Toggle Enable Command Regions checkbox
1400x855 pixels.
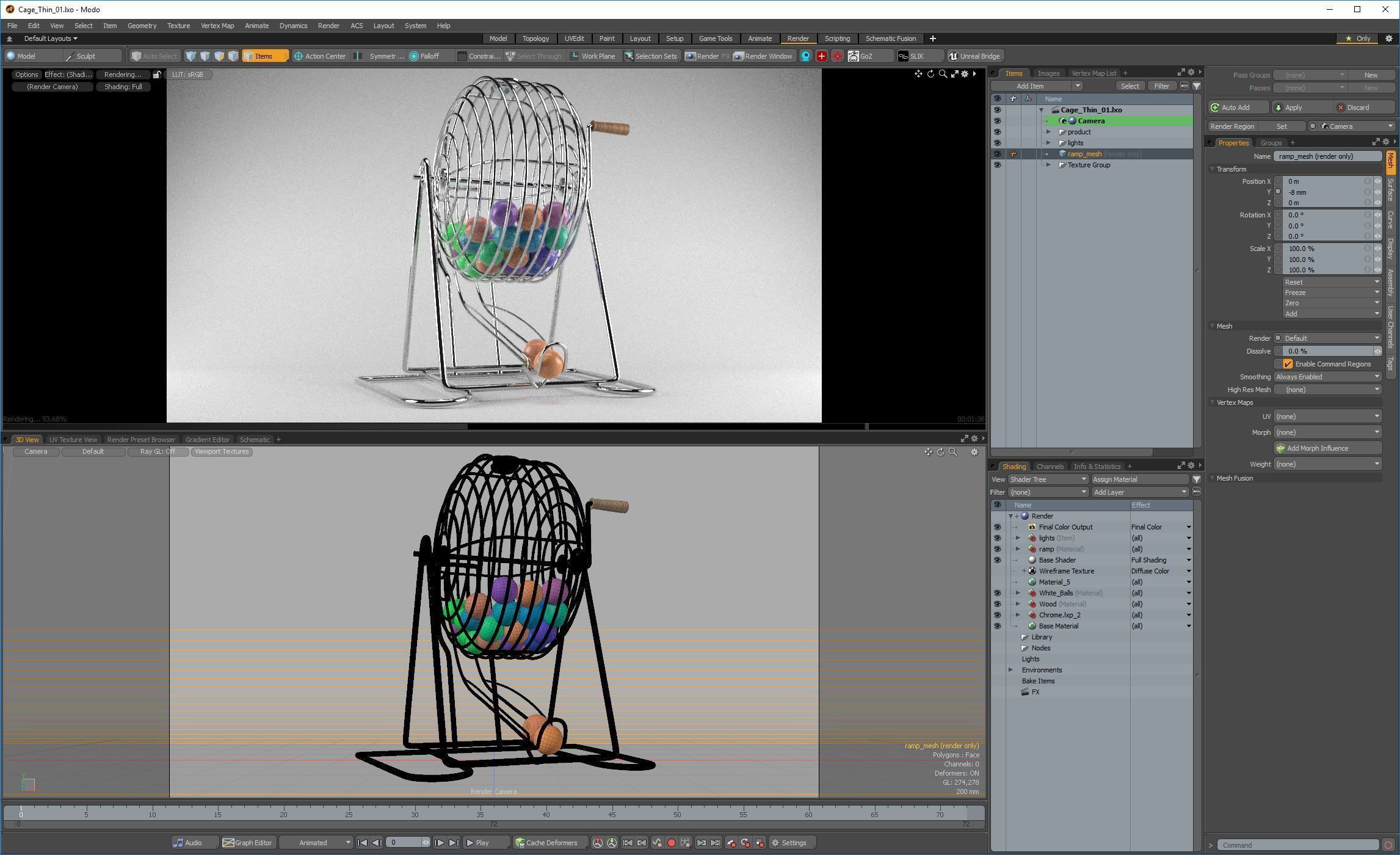click(x=1288, y=364)
